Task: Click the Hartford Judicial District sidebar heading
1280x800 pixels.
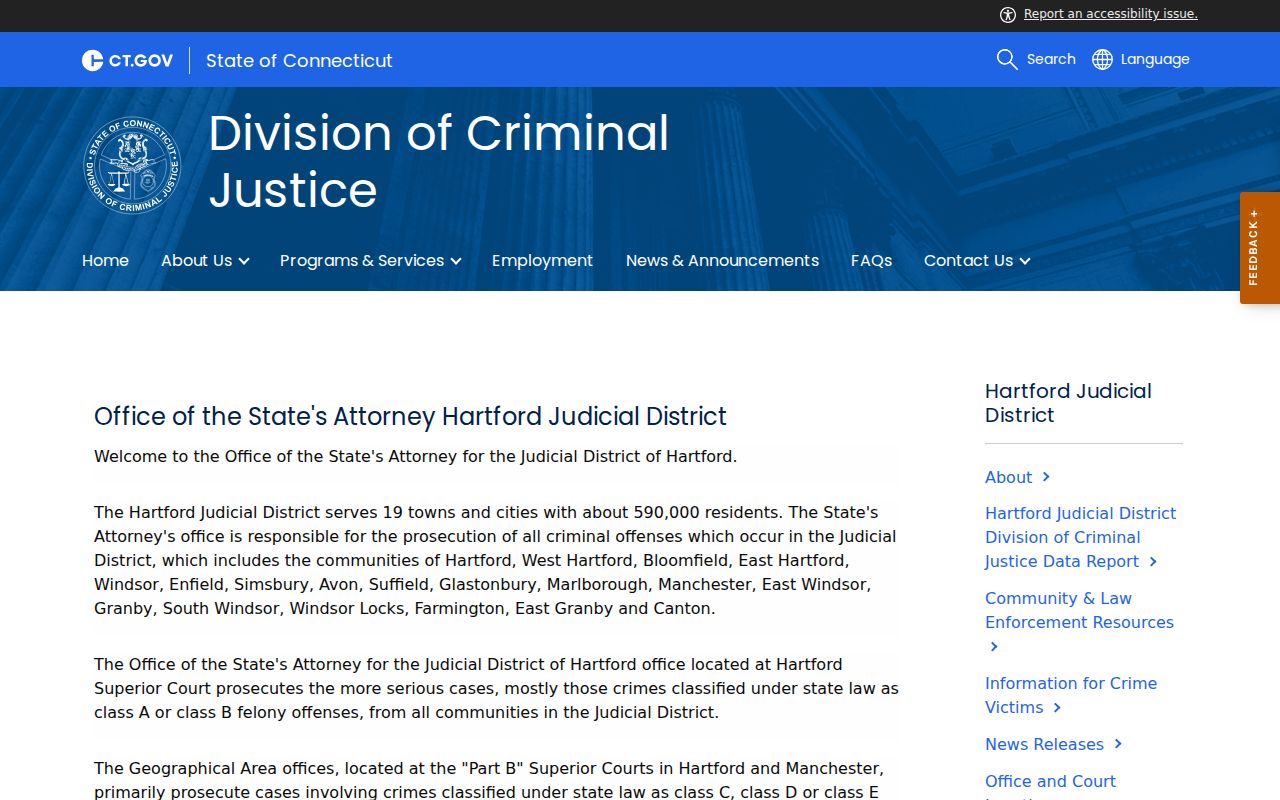Action: click(1068, 403)
